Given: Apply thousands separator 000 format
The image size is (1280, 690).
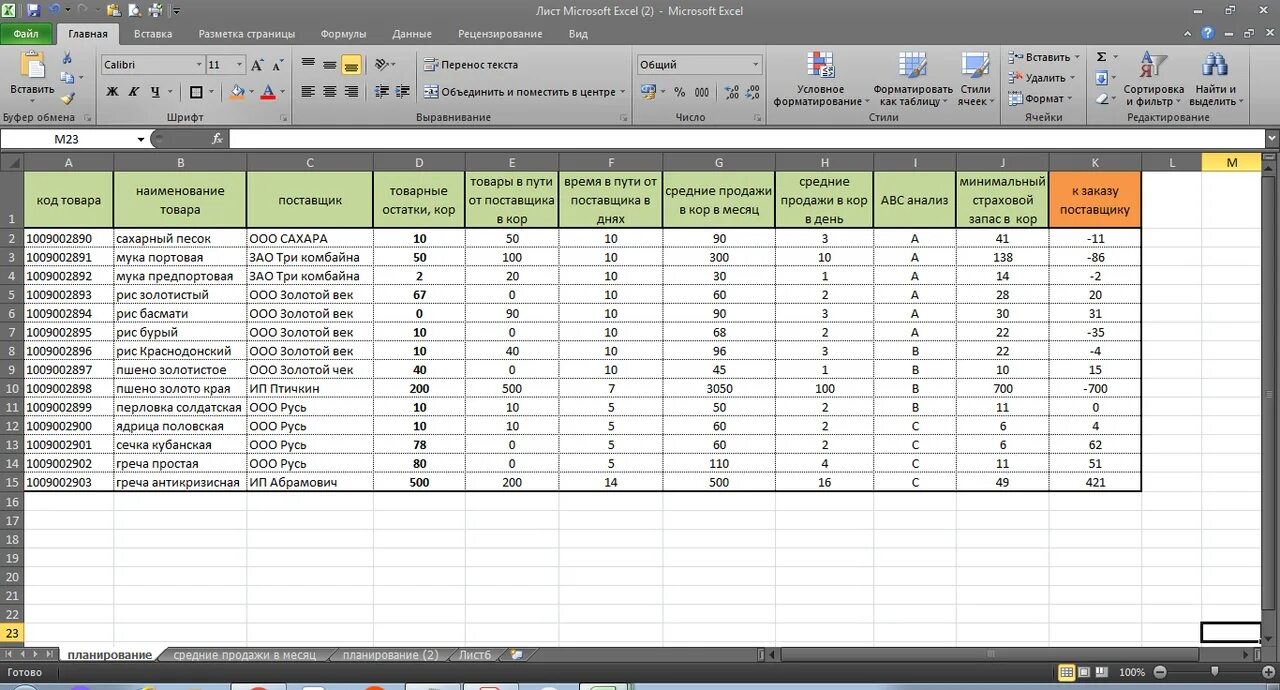Looking at the screenshot, I should click(x=702, y=92).
